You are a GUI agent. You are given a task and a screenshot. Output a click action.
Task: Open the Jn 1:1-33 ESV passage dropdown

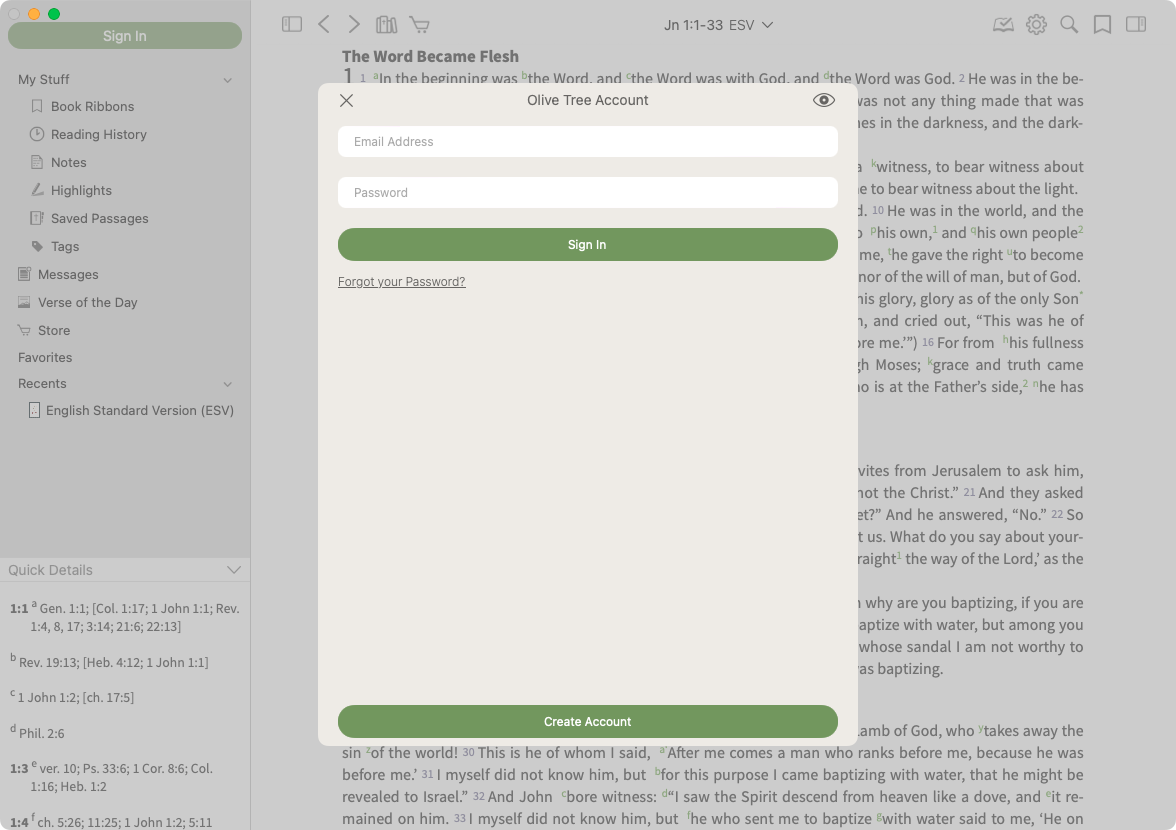[x=718, y=25]
